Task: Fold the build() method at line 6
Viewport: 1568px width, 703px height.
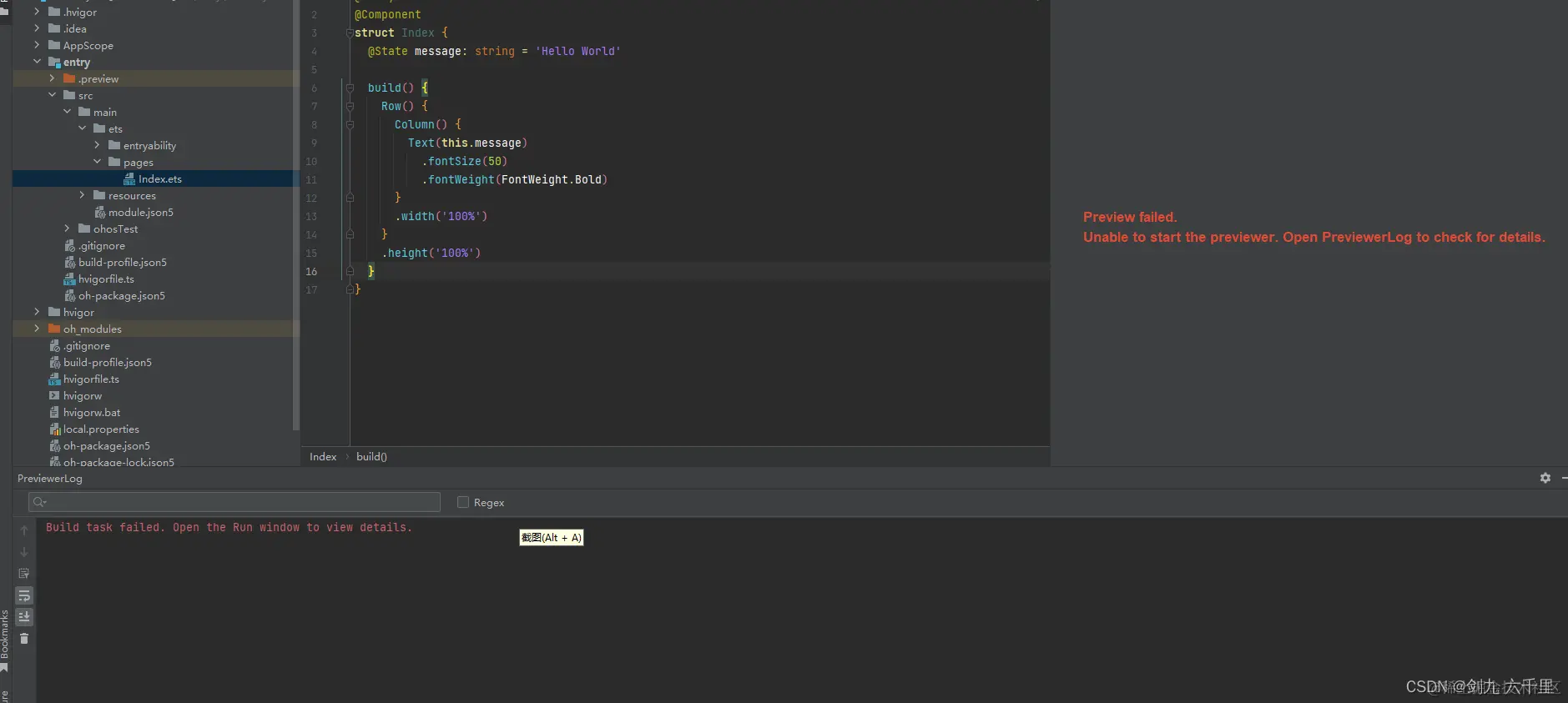Action: pos(350,88)
